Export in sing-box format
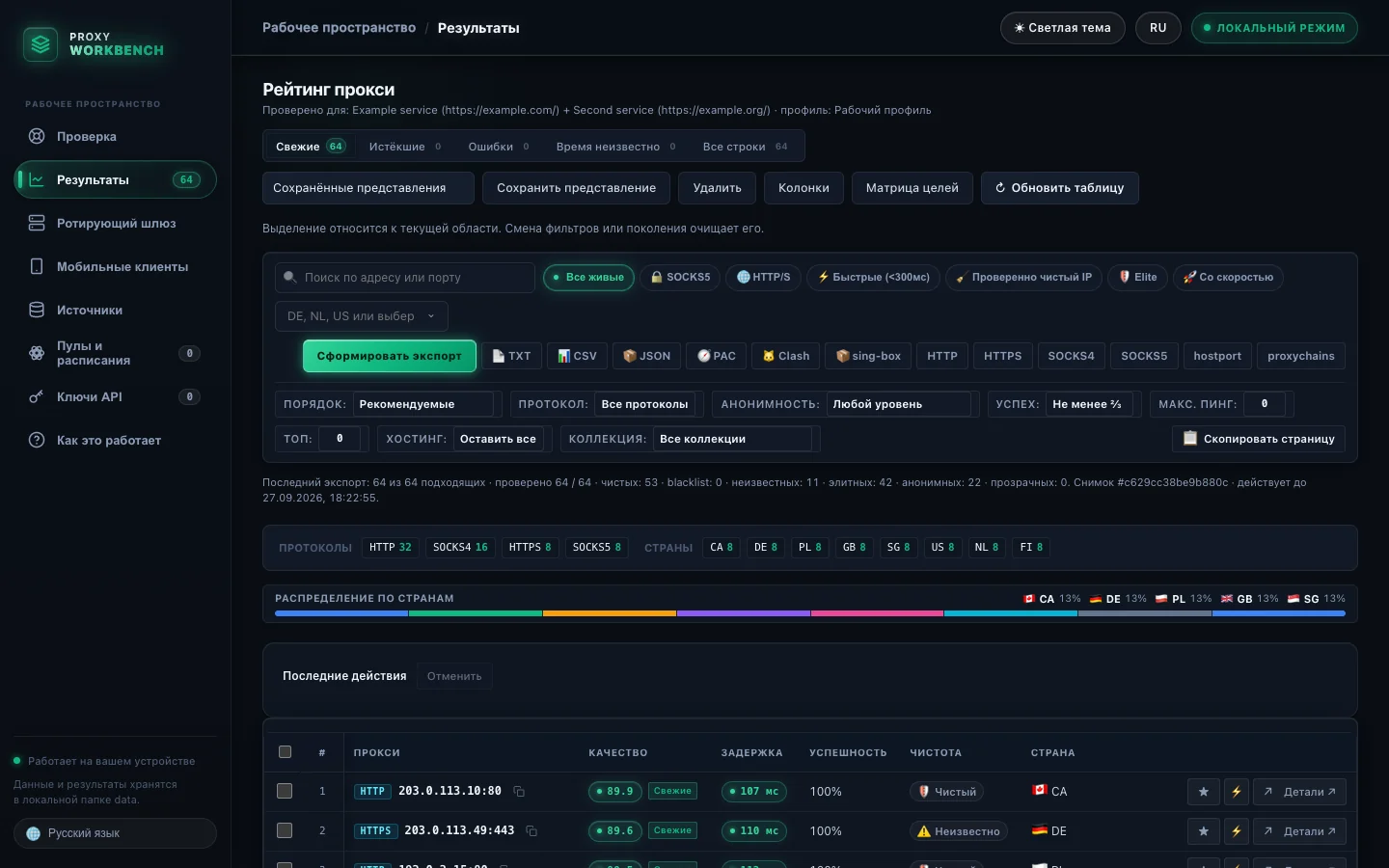Screen dimensions: 1389x868 tap(868, 356)
